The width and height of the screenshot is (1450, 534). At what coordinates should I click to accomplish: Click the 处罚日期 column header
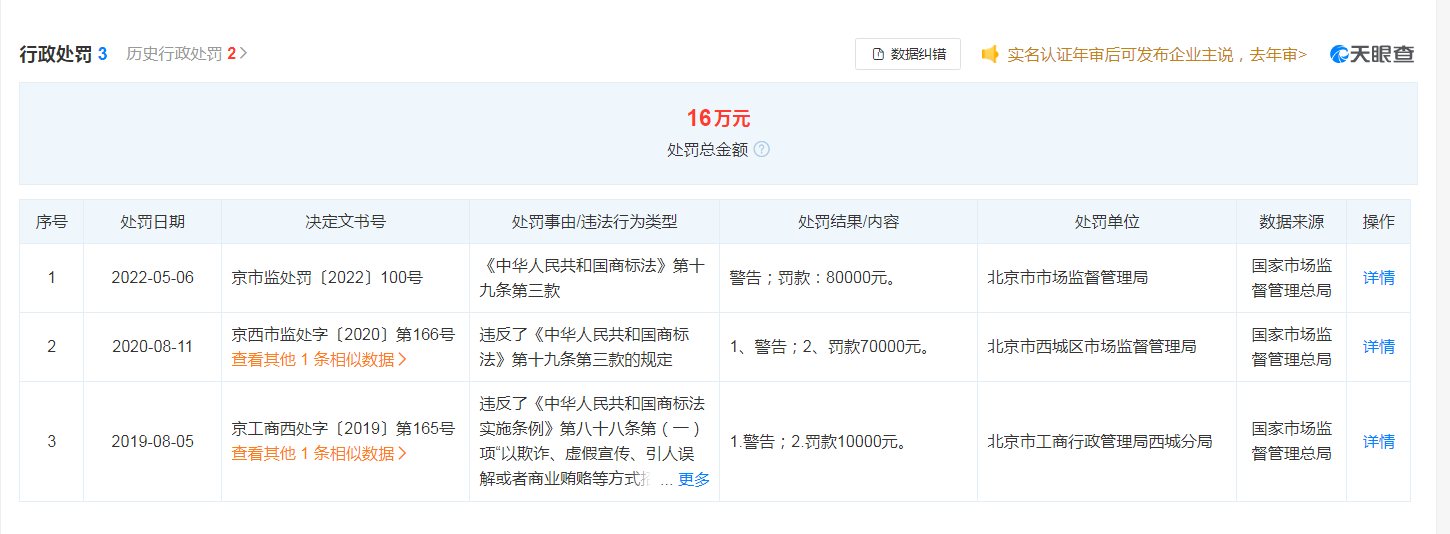click(x=152, y=222)
